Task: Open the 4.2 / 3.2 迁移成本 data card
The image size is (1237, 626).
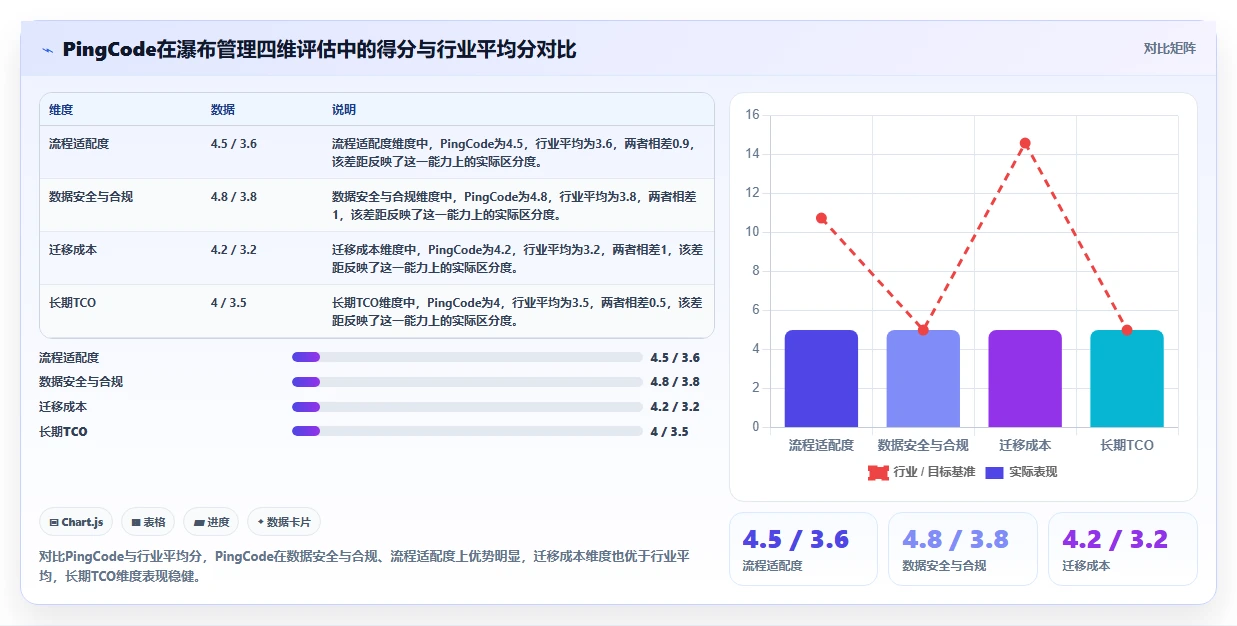Action: tap(1123, 549)
